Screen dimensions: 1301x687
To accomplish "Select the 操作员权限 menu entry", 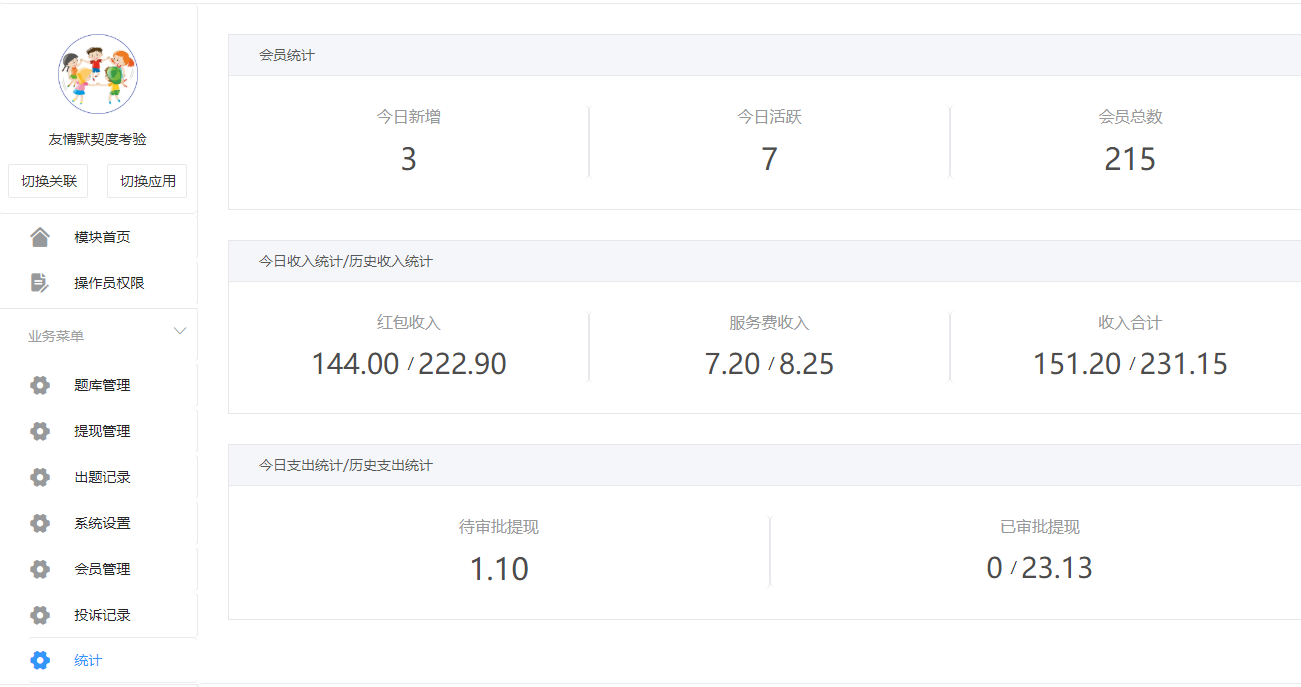I will pyautogui.click(x=109, y=283).
